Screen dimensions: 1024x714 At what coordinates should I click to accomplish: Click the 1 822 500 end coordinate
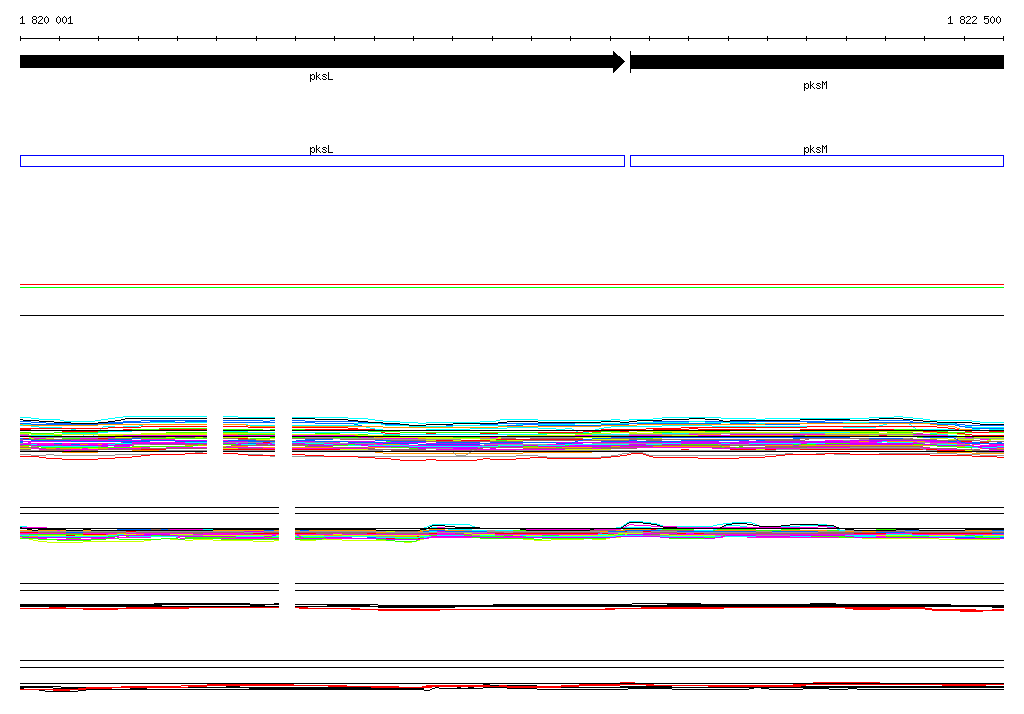(974, 20)
